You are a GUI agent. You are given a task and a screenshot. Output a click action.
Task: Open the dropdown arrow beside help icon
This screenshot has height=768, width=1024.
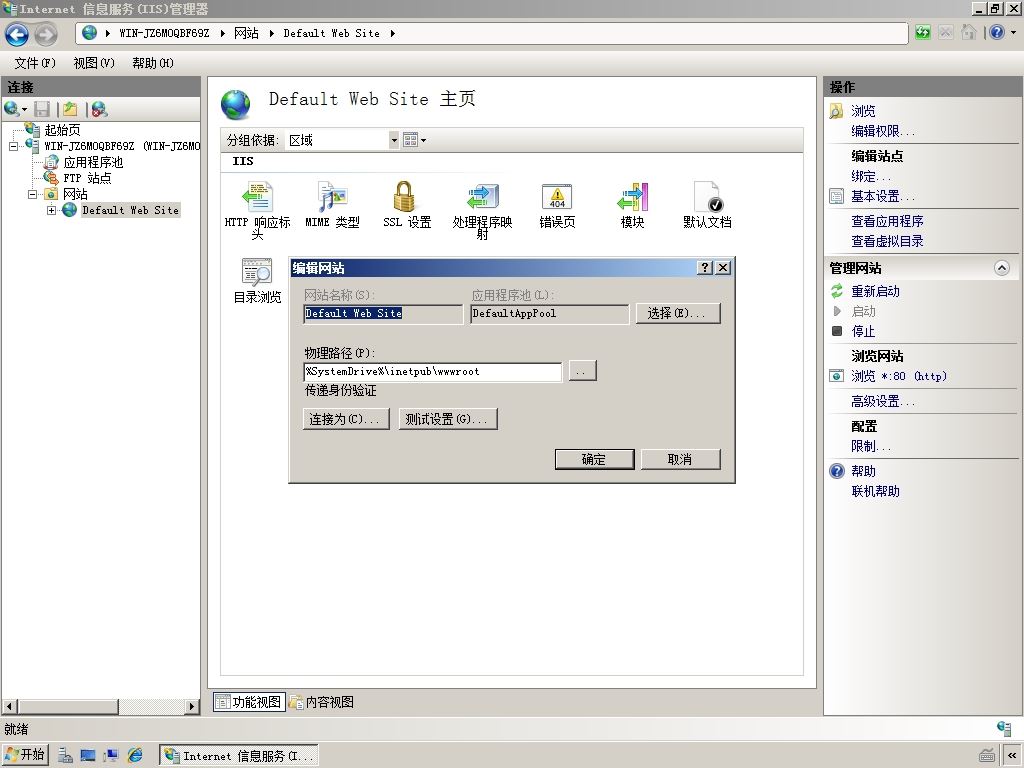click(1013, 33)
